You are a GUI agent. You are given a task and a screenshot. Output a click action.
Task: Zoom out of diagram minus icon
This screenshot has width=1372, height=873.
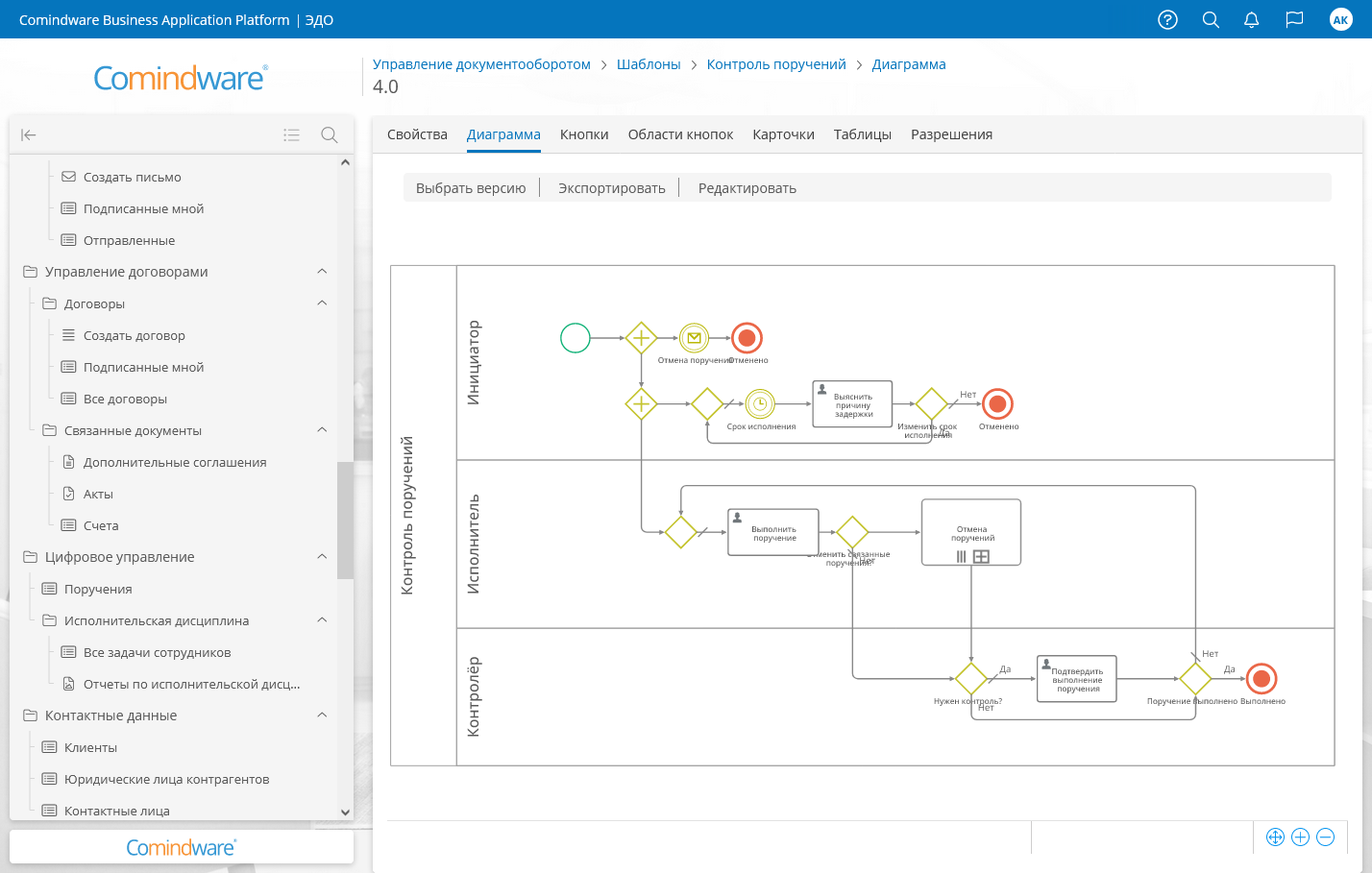(x=1325, y=837)
